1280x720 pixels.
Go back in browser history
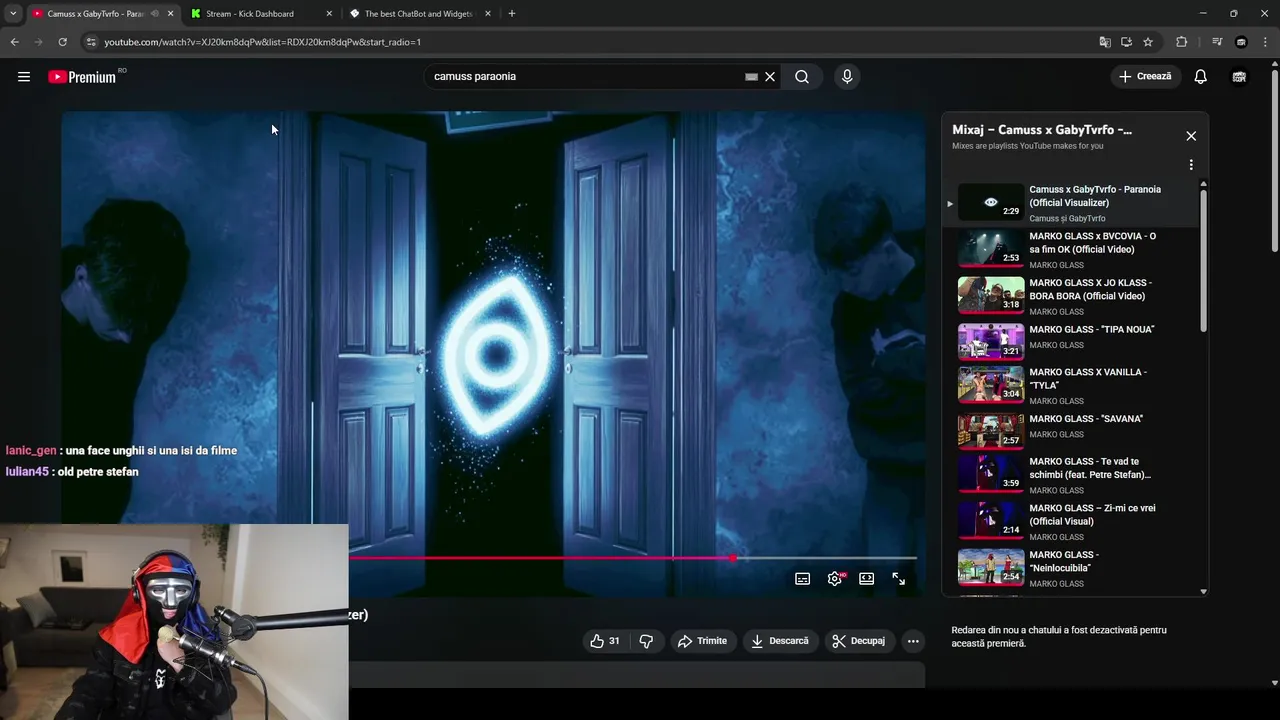click(x=14, y=42)
